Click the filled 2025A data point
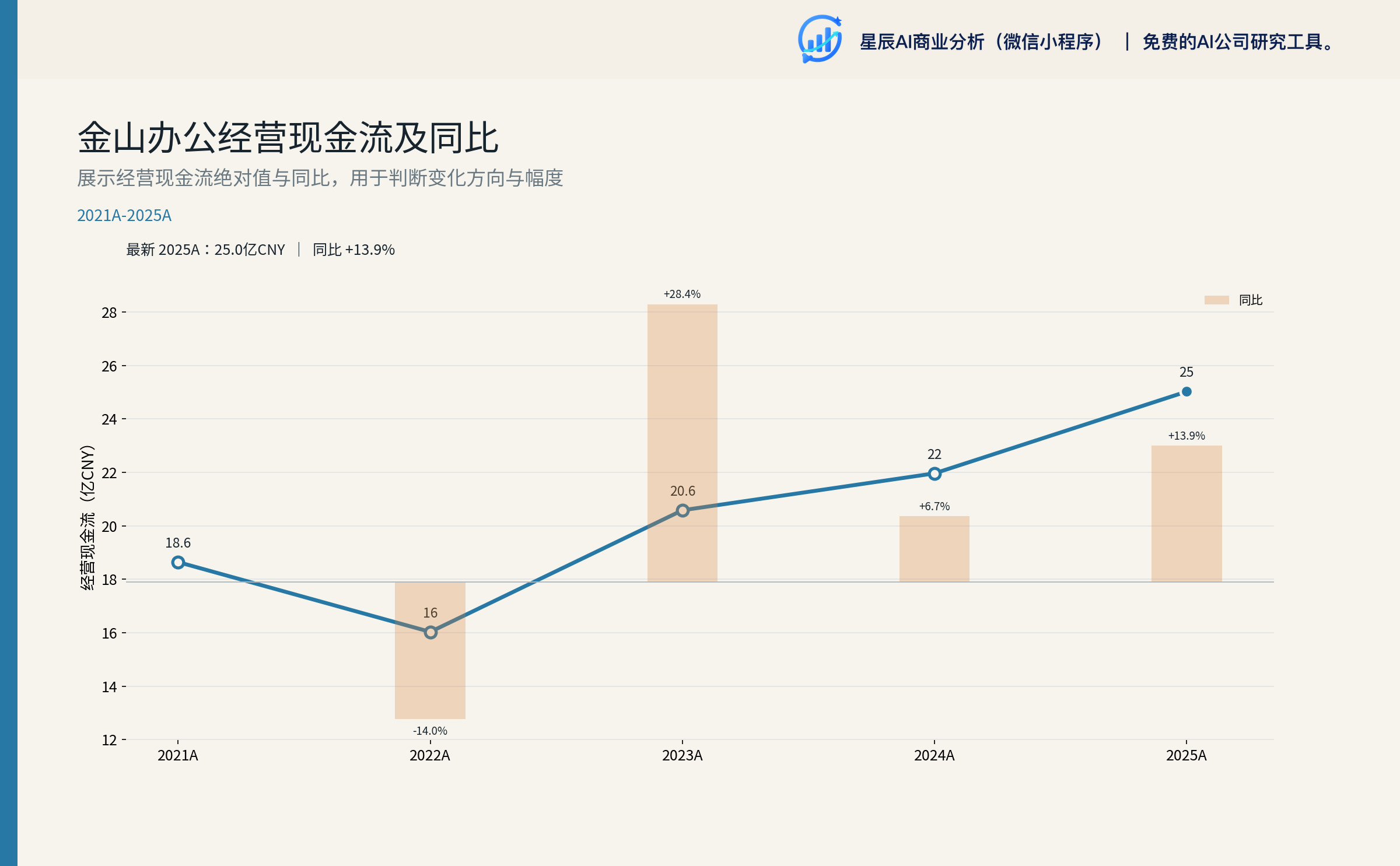This screenshot has height=866, width=1400. tap(1186, 392)
